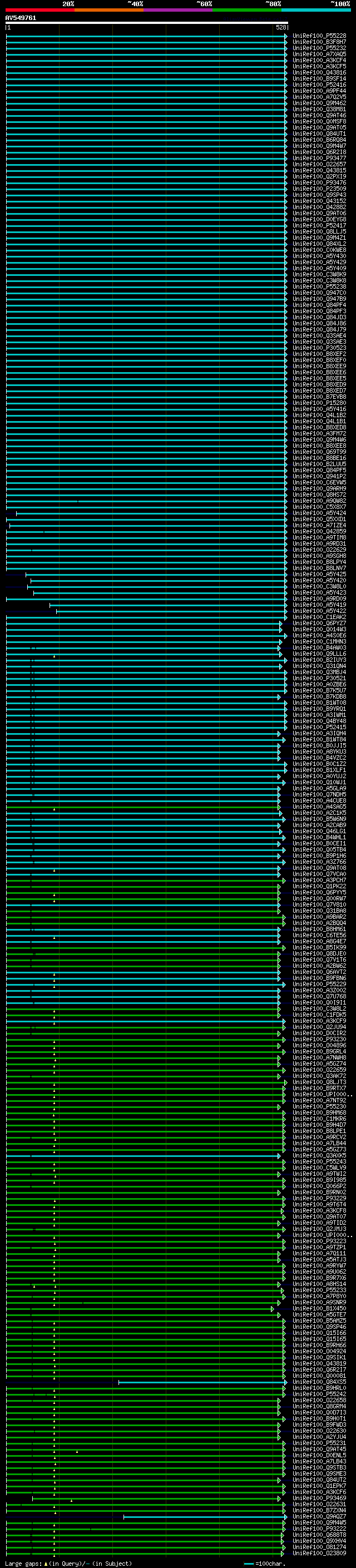
Task: Open entry UniRef100_B2IUY3
Action: pyautogui.click(x=319, y=660)
